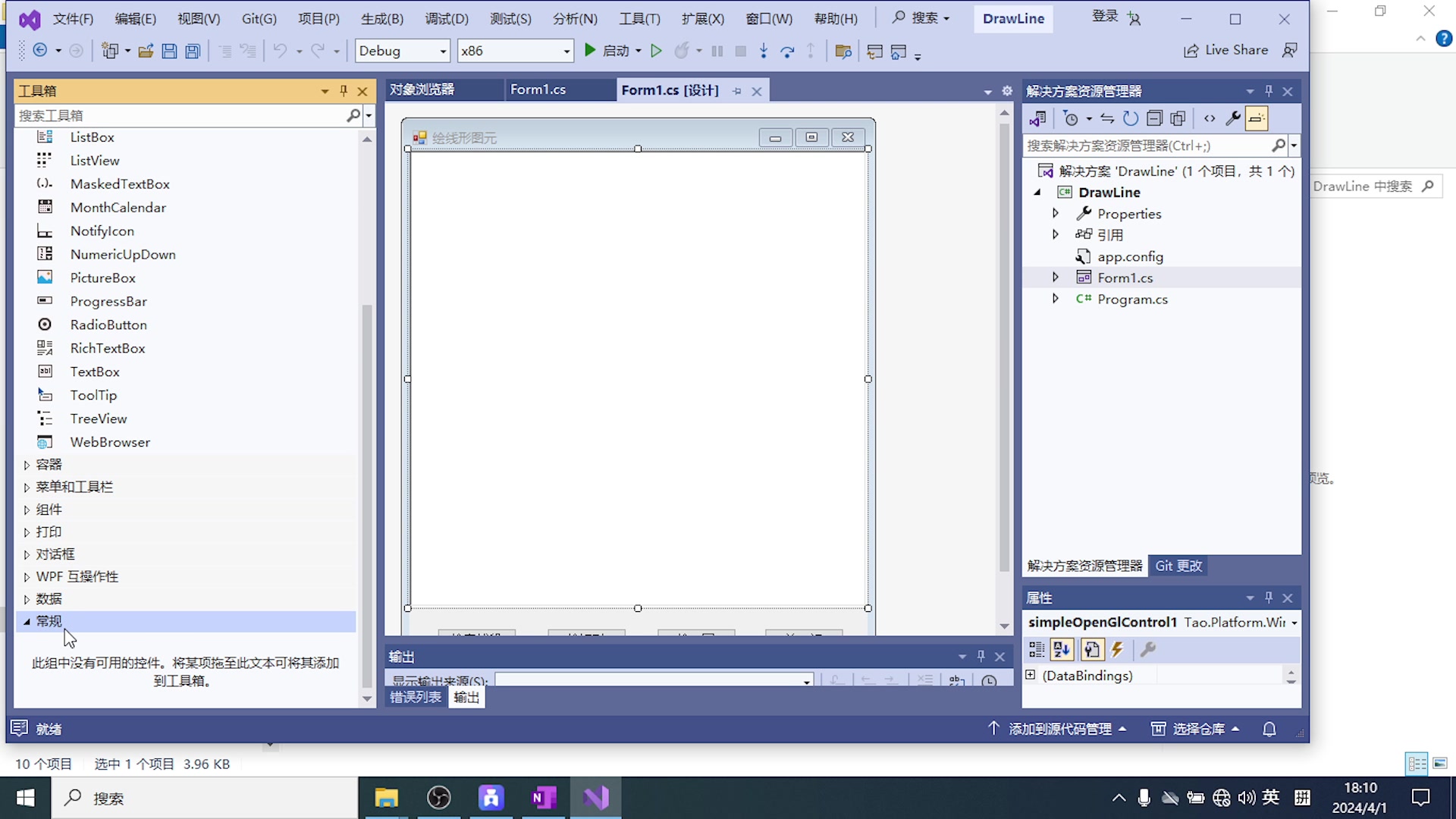Expand Form1.cs node in Solution Explorer
Screen dimensions: 1456x819
[1055, 278]
